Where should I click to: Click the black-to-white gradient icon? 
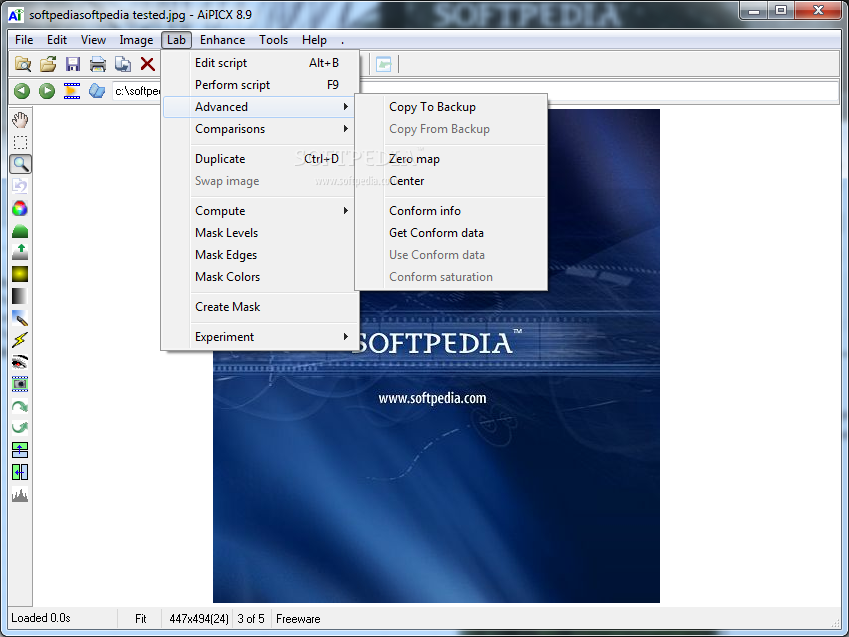20,296
